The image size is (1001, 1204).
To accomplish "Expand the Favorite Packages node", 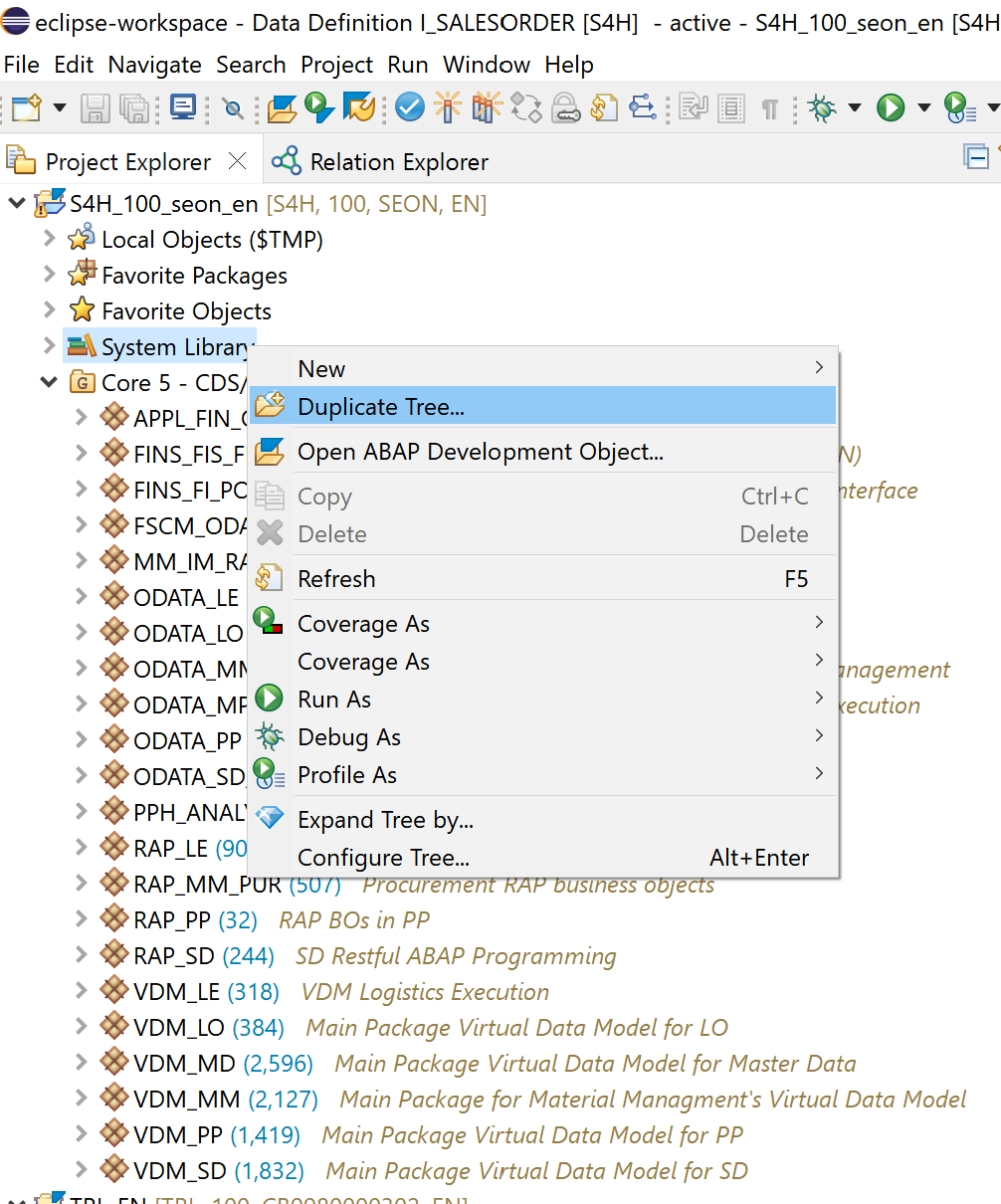I will coord(49,276).
